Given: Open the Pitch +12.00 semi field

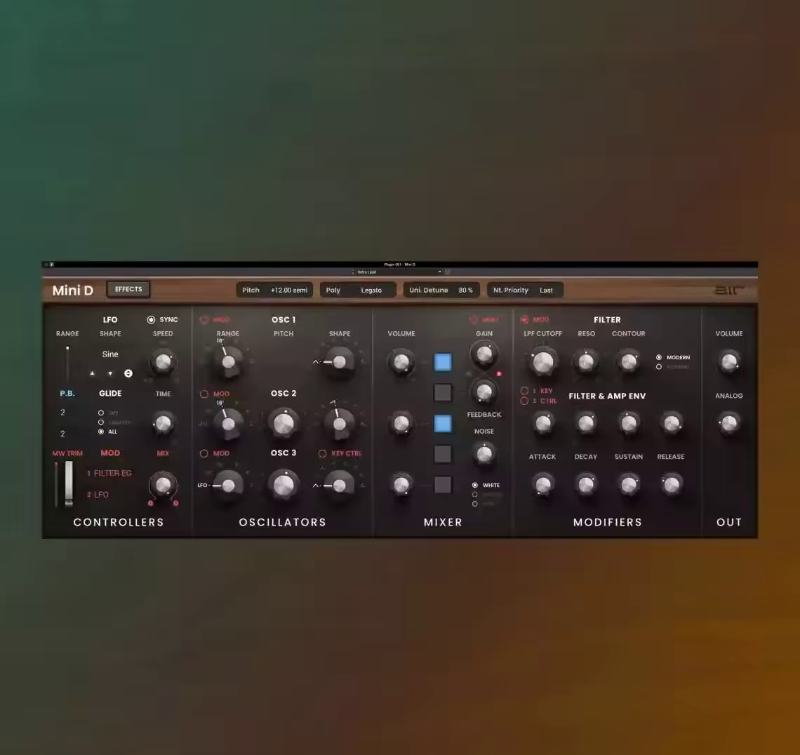Looking at the screenshot, I should (275, 290).
